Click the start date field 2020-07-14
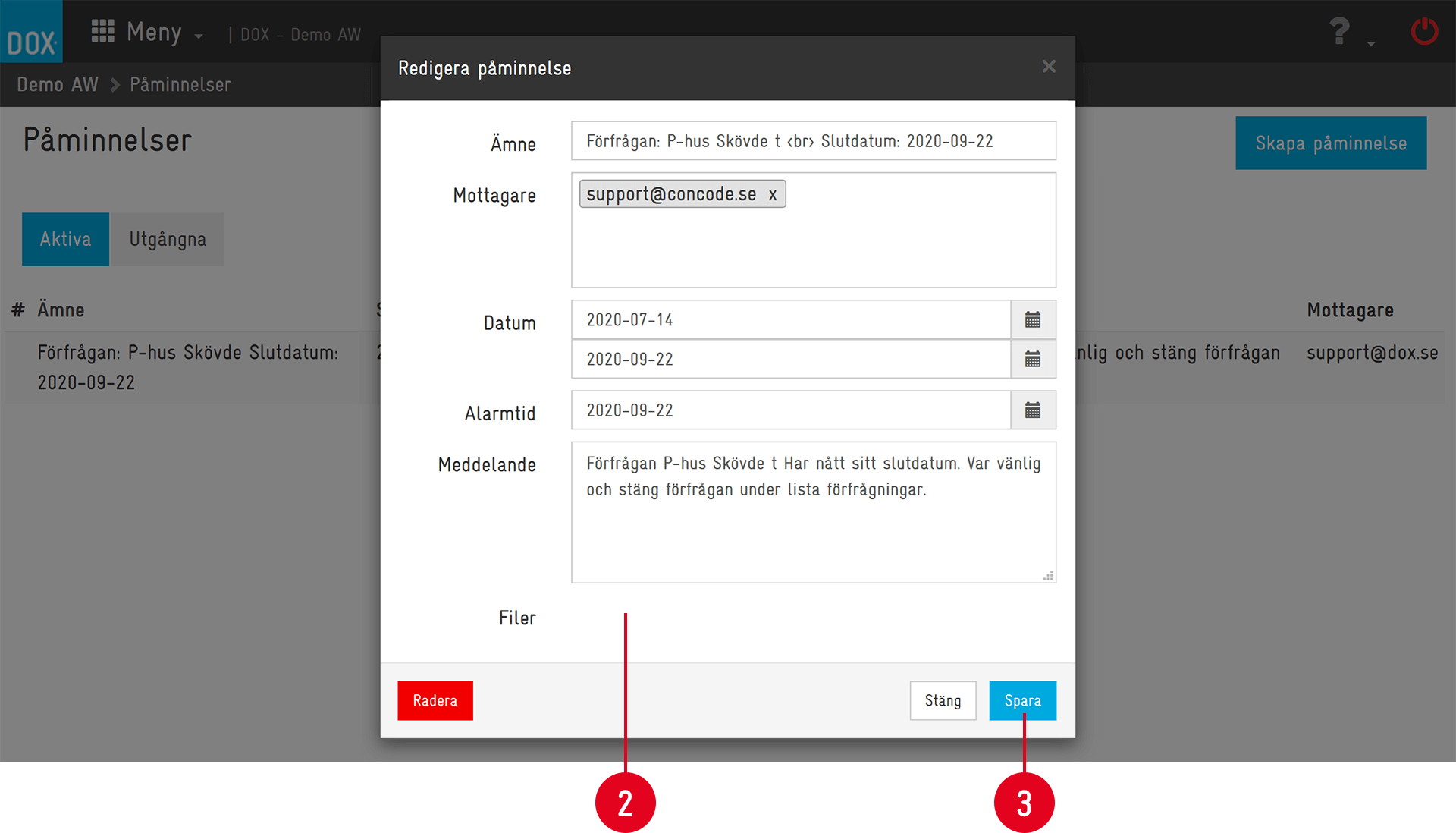1456x833 pixels. pos(791,319)
